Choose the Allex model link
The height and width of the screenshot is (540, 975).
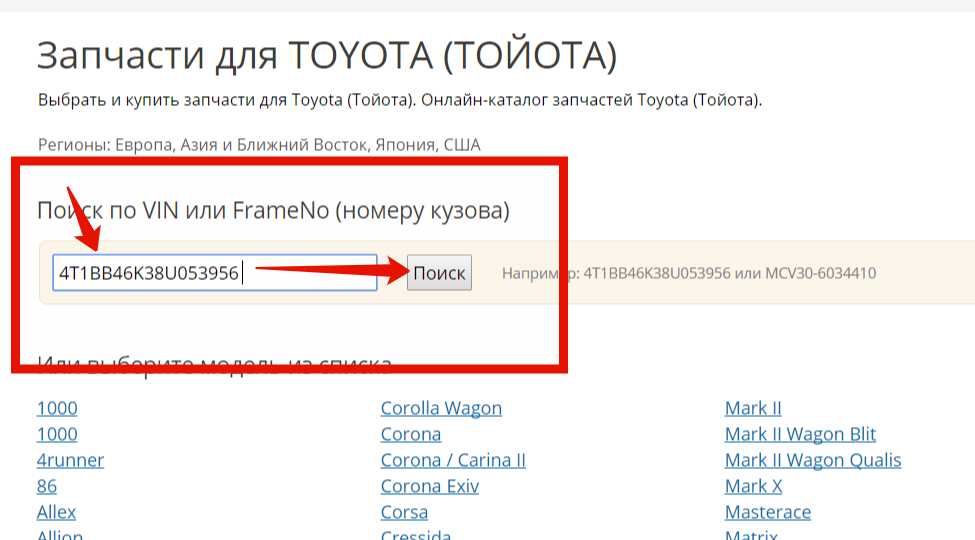(x=56, y=512)
